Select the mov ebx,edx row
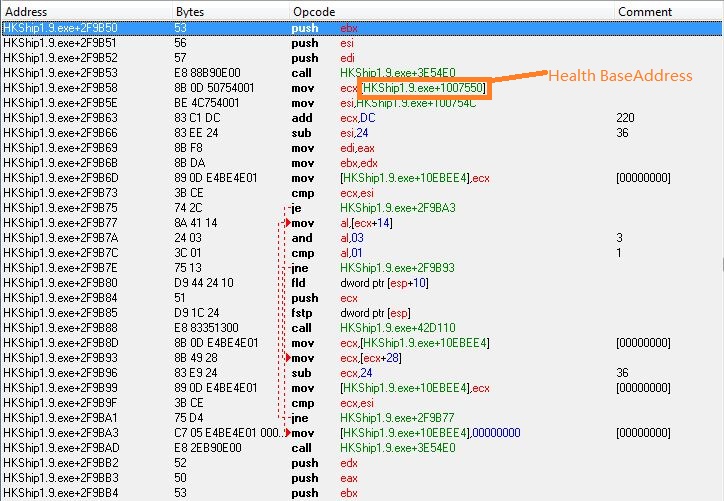Viewport: 724px width, 501px height. click(362, 163)
